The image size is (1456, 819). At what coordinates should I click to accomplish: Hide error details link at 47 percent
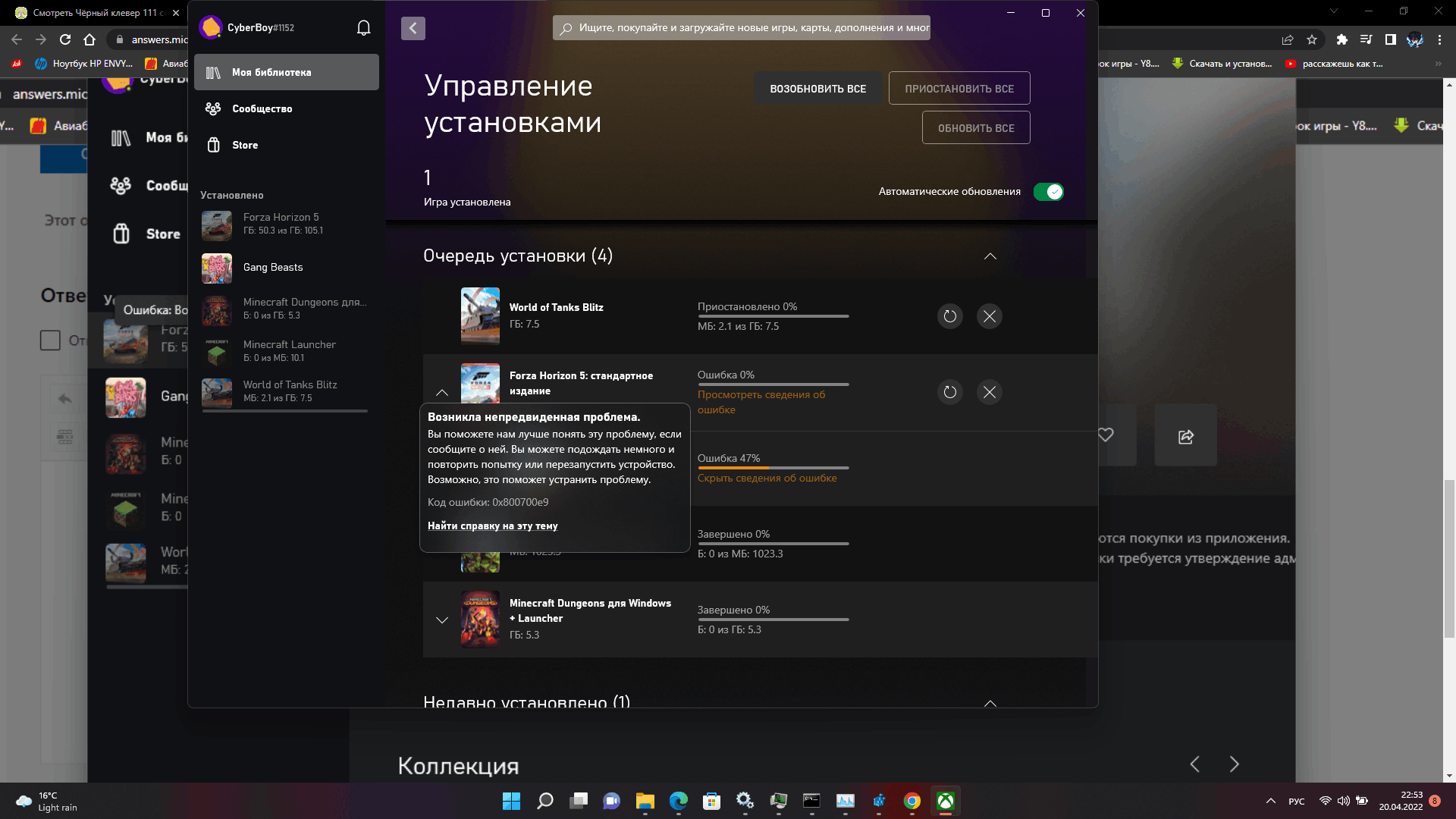coord(767,479)
